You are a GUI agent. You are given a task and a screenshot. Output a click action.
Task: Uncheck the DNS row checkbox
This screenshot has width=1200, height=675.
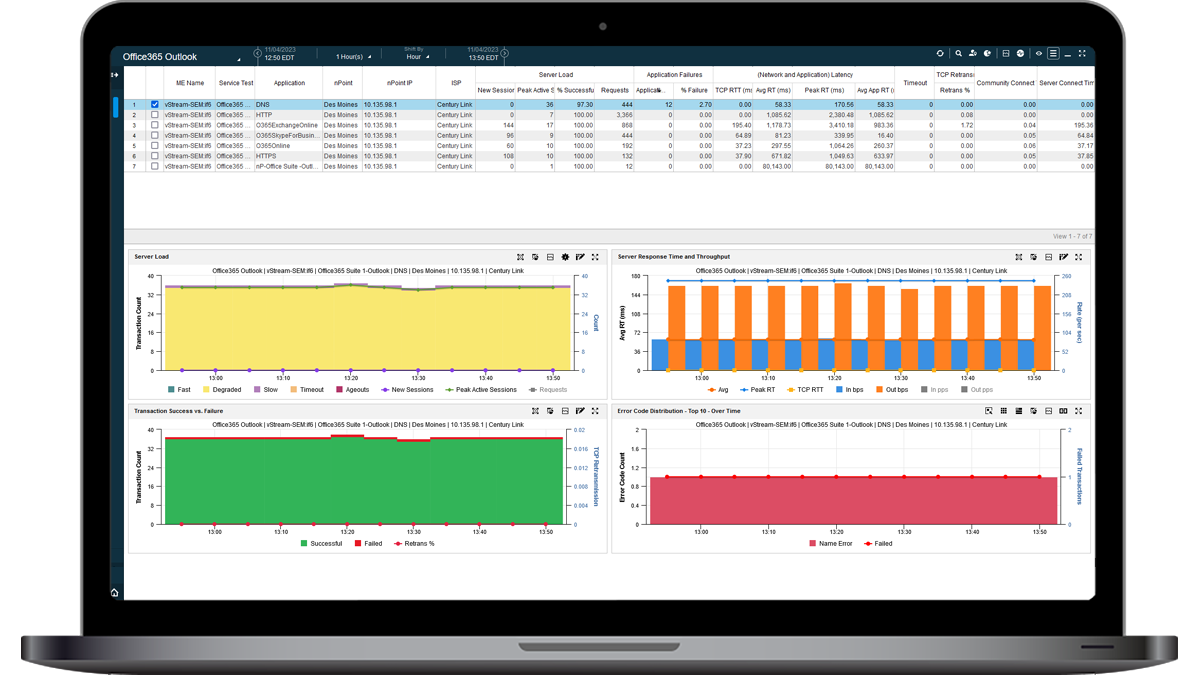click(154, 104)
